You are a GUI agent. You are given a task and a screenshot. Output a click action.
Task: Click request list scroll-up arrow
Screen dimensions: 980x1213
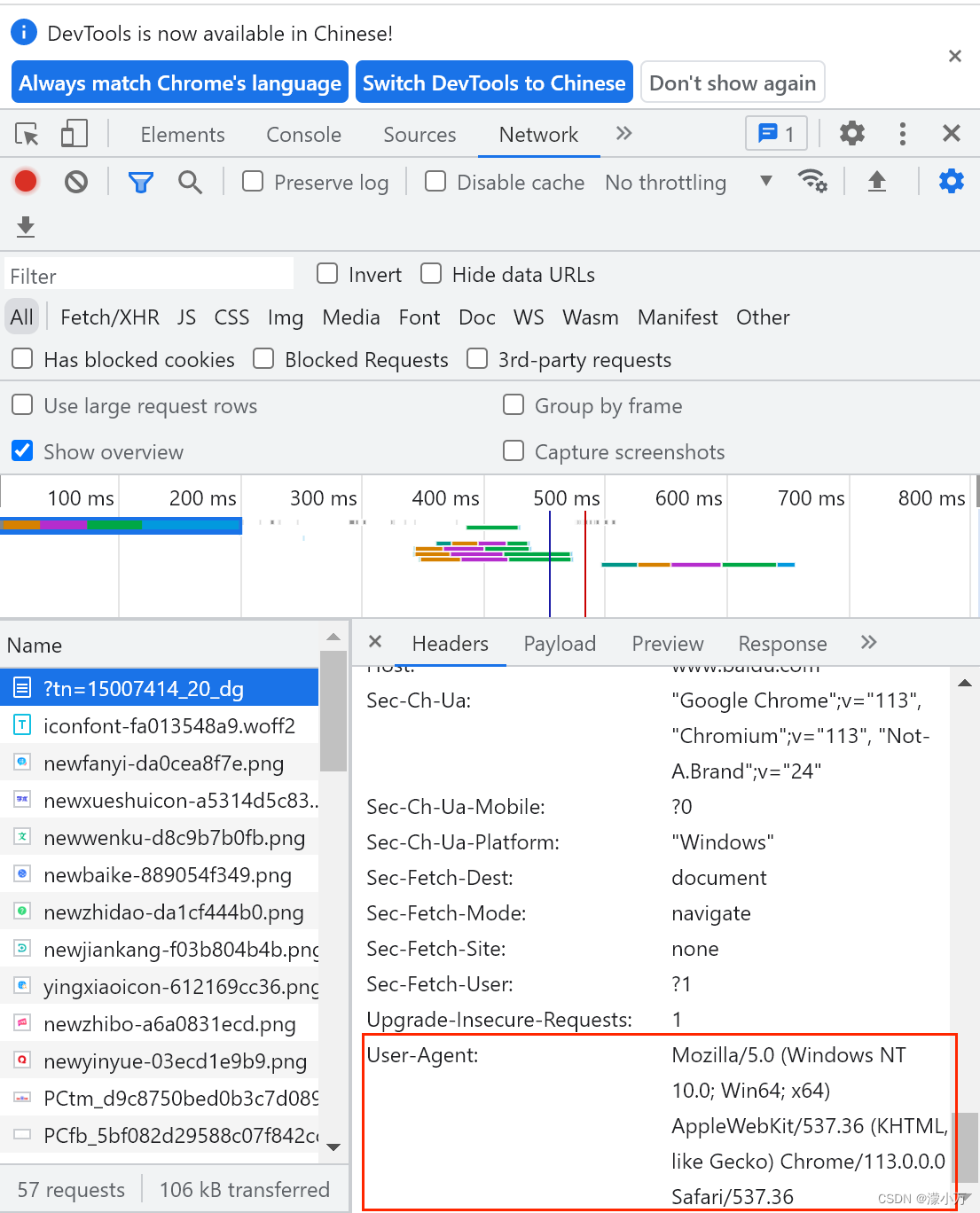(x=333, y=637)
